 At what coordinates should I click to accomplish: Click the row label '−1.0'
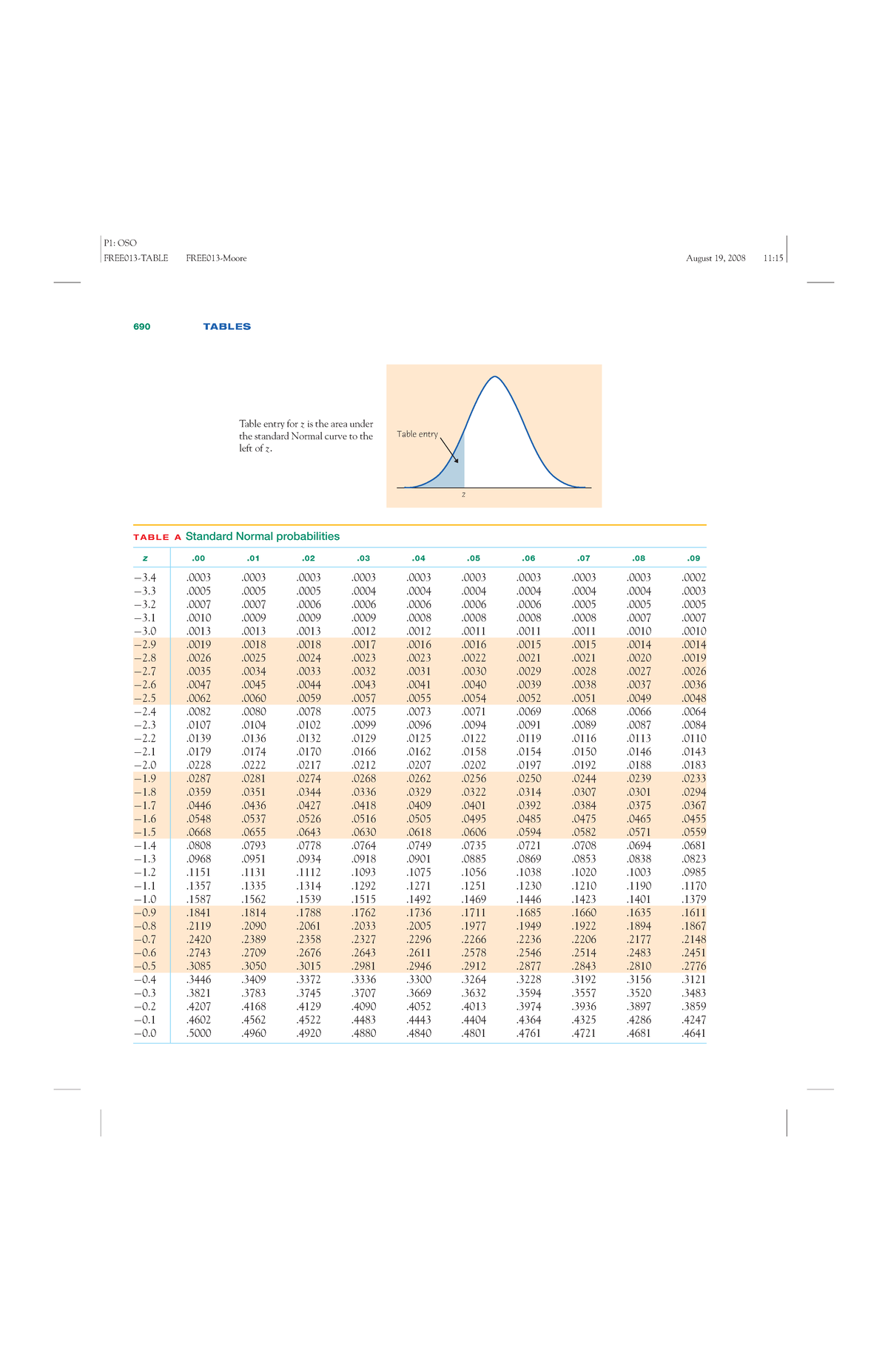click(x=145, y=899)
